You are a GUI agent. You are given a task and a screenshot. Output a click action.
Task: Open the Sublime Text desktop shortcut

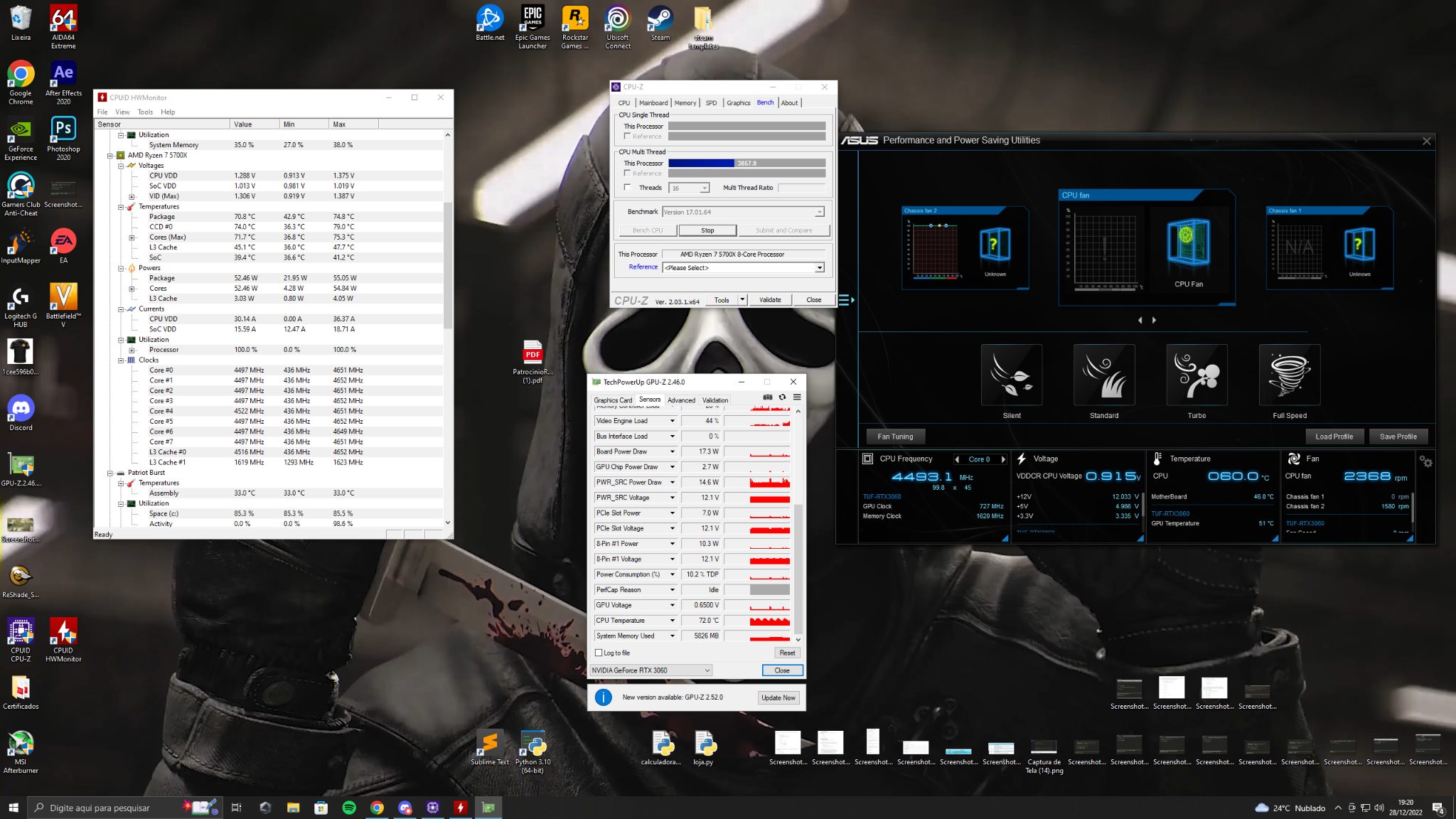[490, 748]
